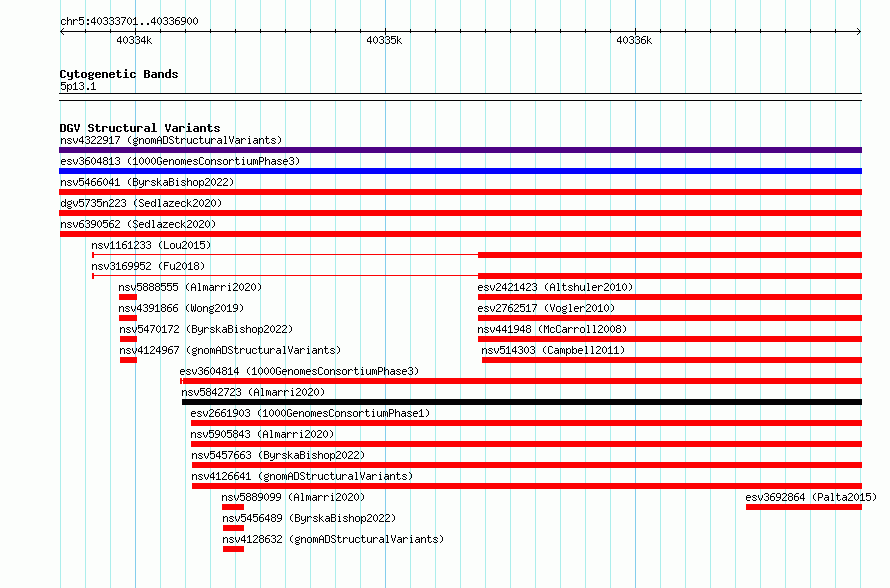Open nsv4126641 gnomADStructuralVariants label
This screenshot has width=890, height=588.
[x=302, y=476]
